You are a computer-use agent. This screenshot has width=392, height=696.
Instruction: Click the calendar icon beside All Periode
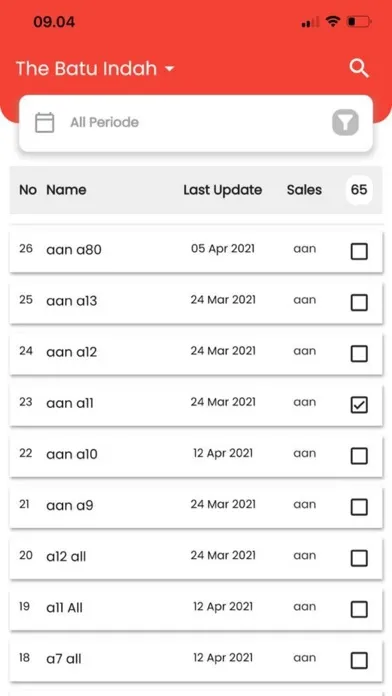pos(44,123)
